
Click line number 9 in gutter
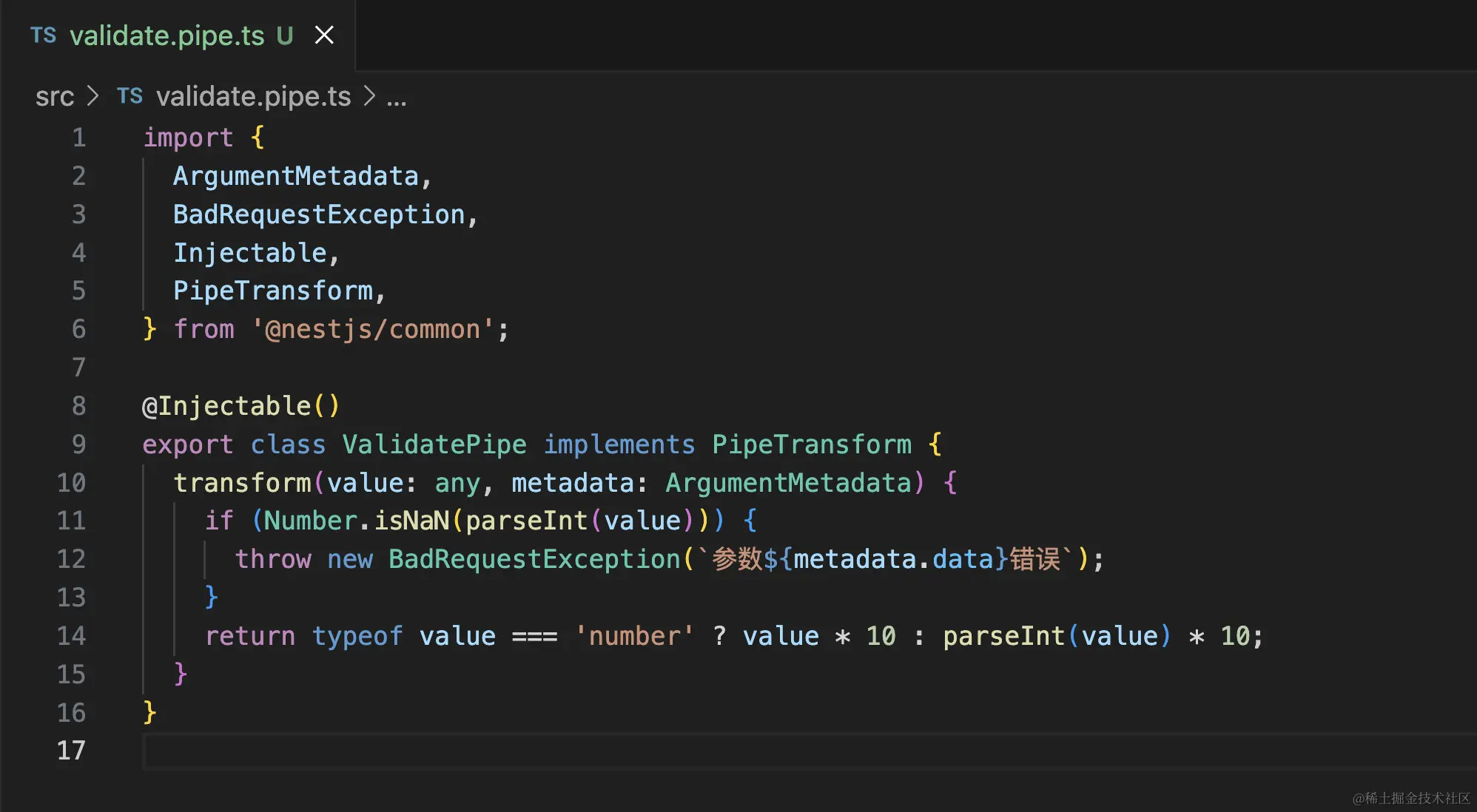pyautogui.click(x=78, y=444)
